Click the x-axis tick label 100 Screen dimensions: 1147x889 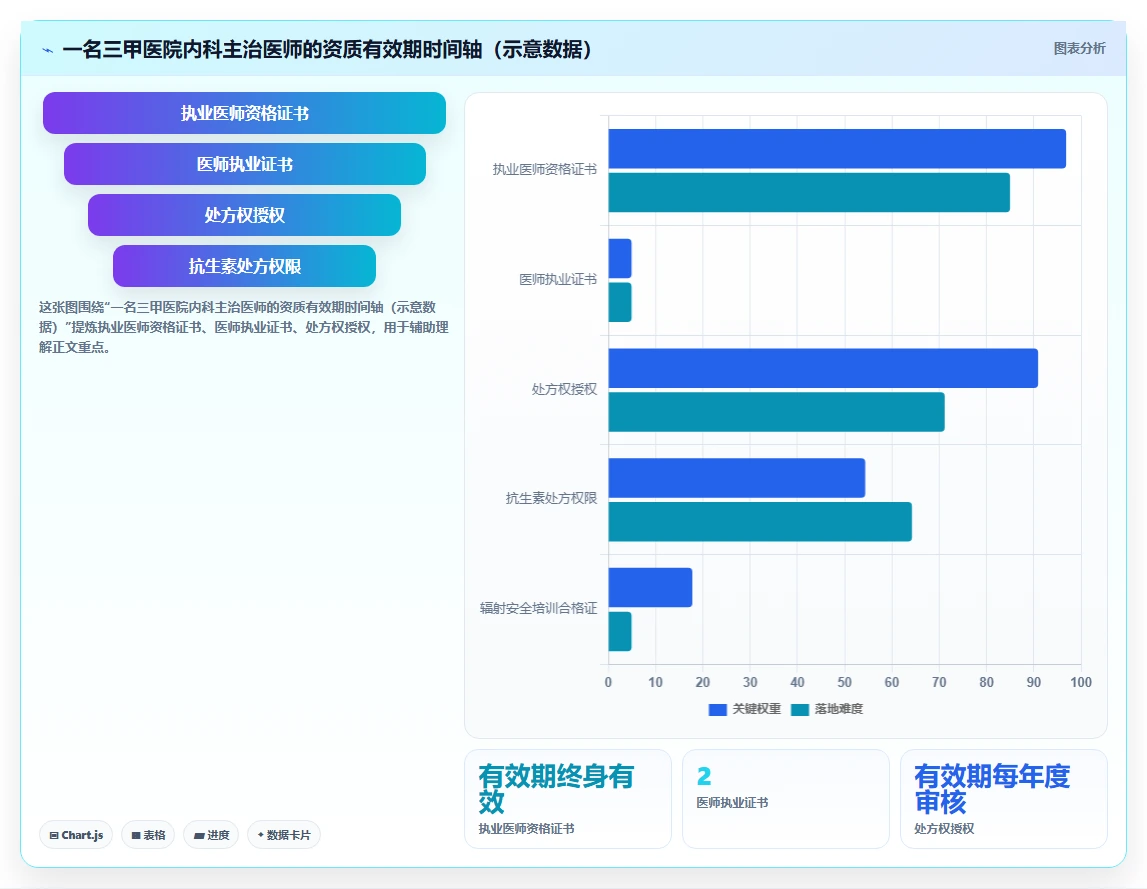pyautogui.click(x=1080, y=682)
